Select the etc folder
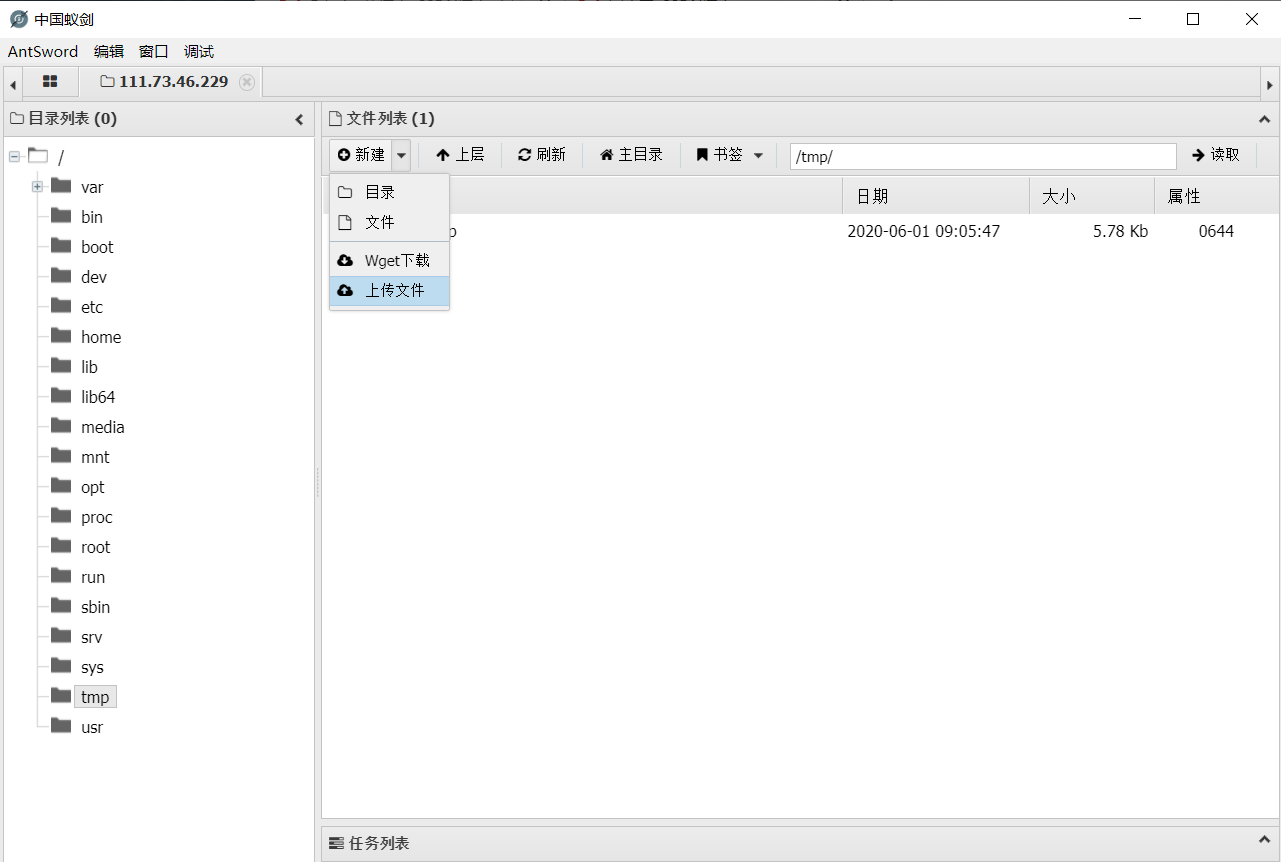Screen dimensions: 1281x862 click(92, 307)
